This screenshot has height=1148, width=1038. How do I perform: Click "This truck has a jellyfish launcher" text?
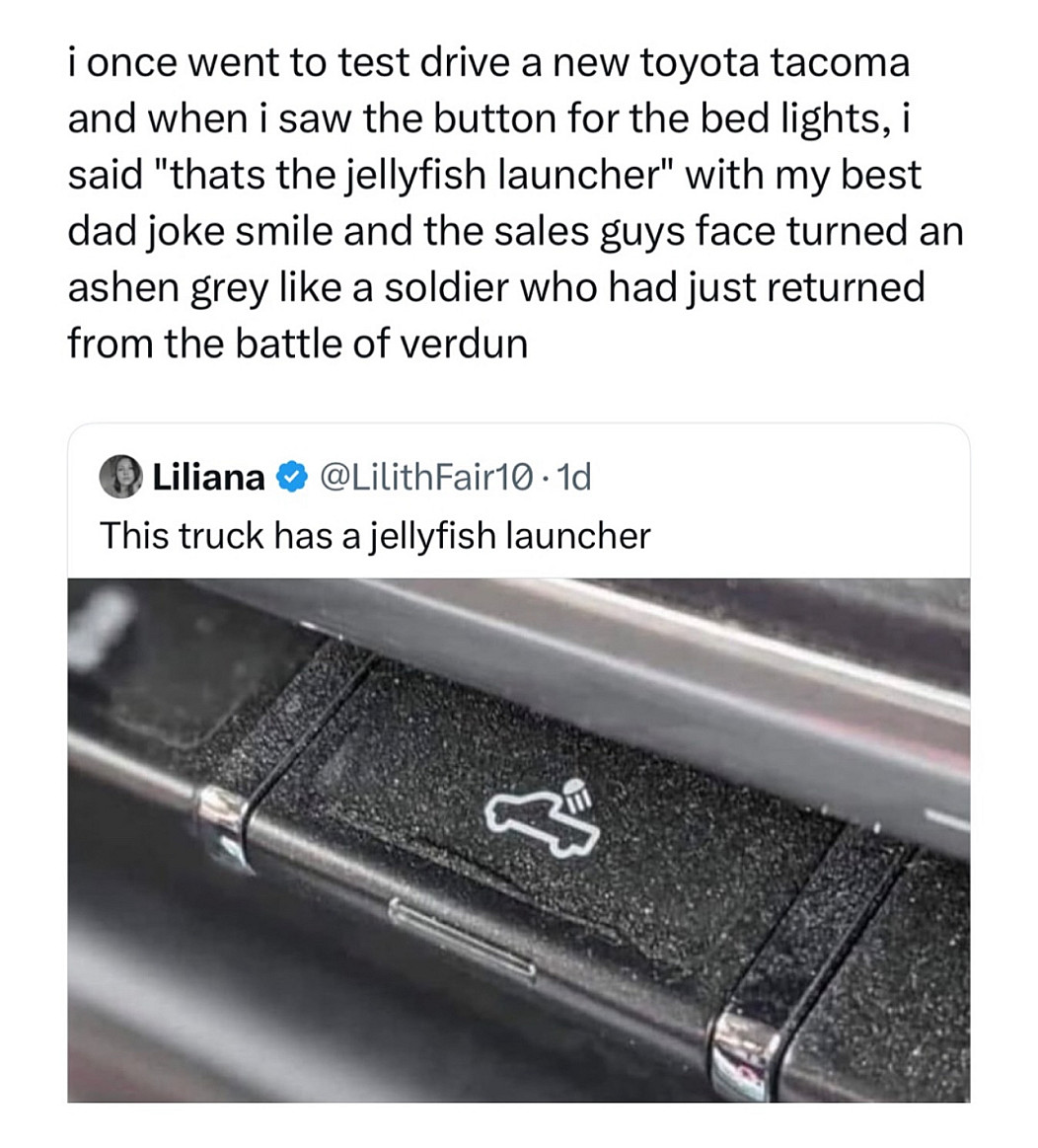tap(375, 536)
